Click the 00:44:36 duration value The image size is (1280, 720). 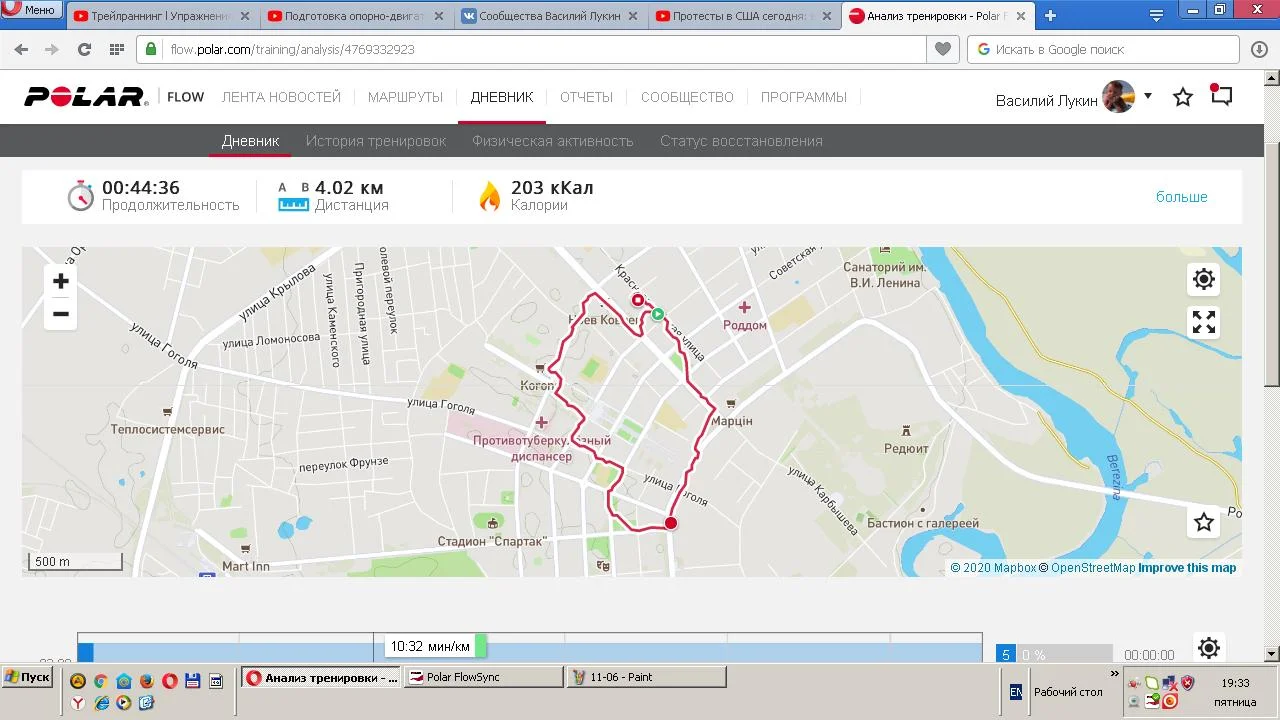pyautogui.click(x=141, y=187)
